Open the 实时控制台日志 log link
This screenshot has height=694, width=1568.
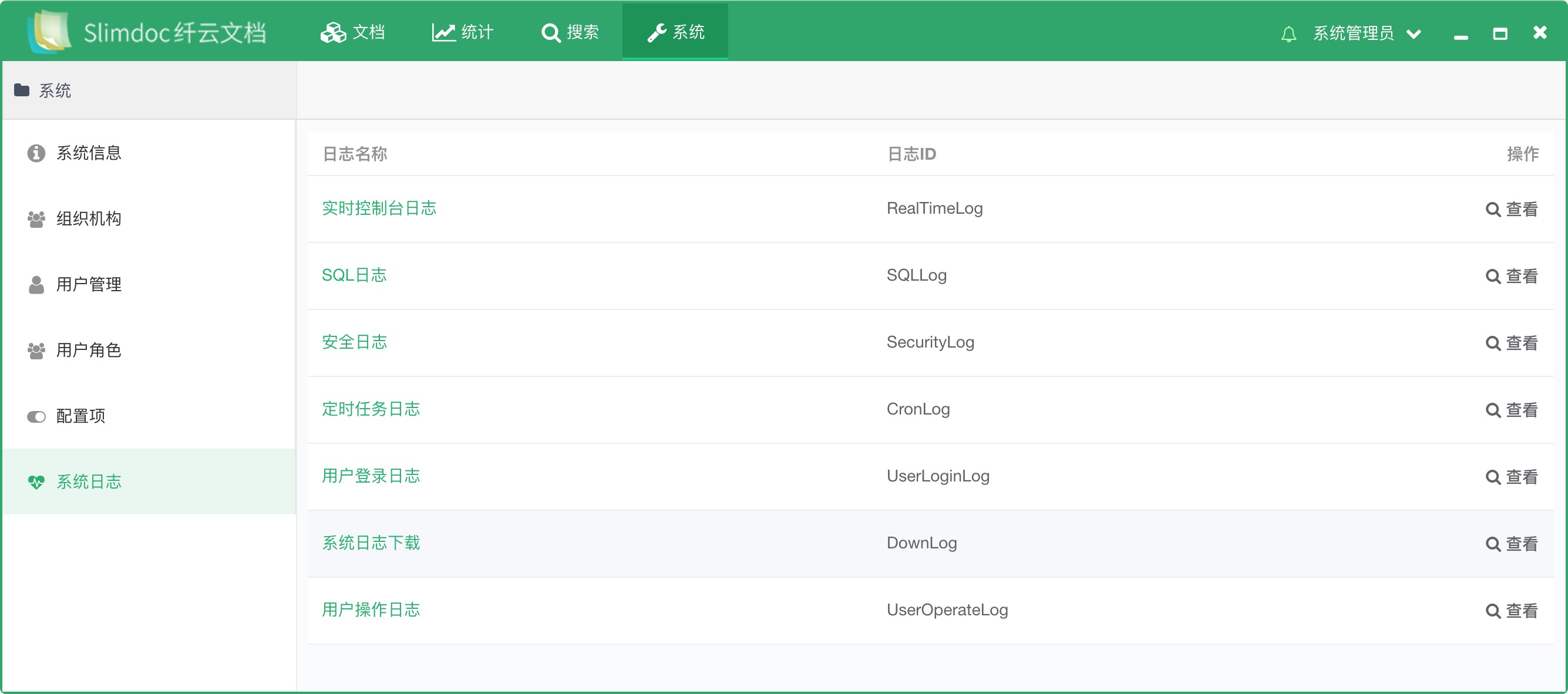(x=379, y=208)
